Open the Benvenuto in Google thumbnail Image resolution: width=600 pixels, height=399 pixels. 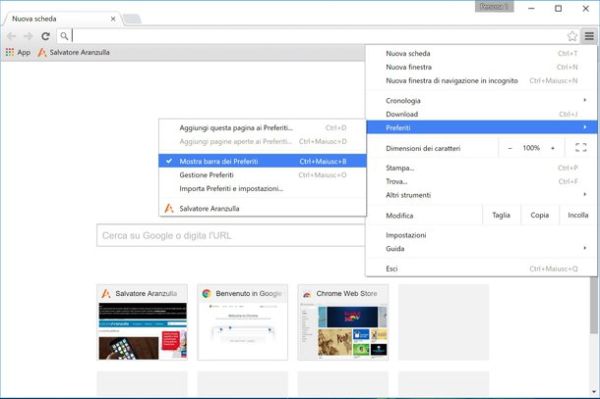coord(243,322)
